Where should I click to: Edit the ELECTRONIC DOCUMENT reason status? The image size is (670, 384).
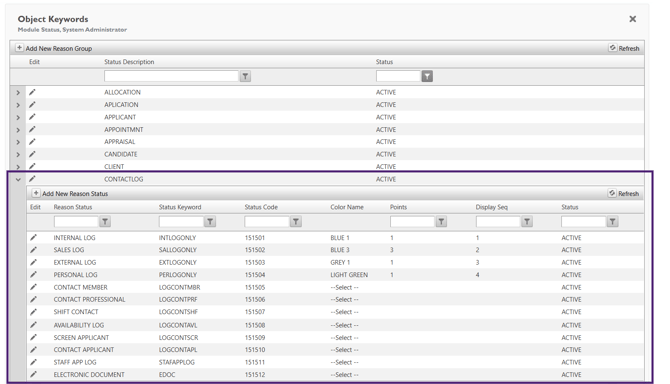click(x=33, y=375)
